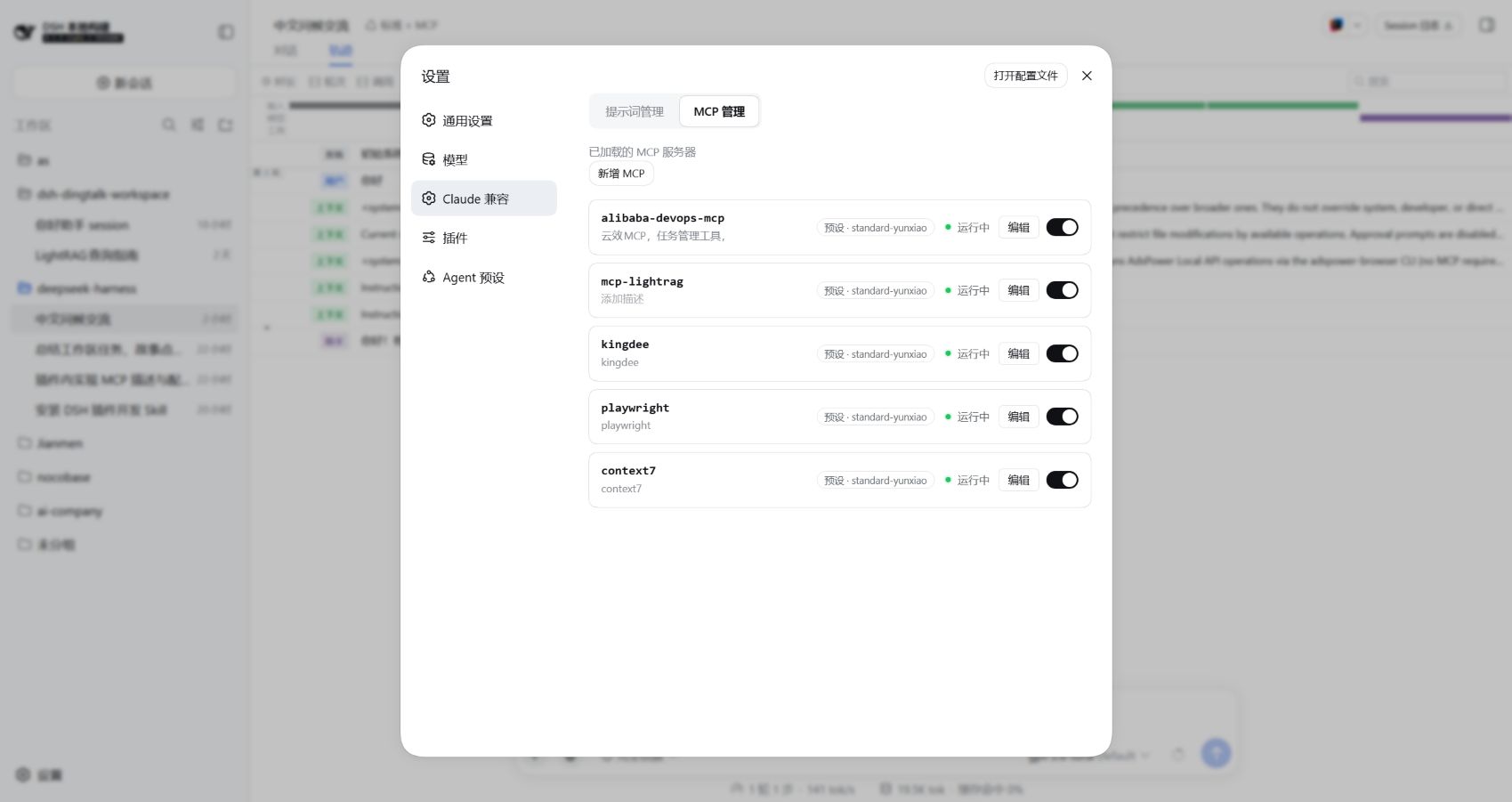
Task: Click 编辑 for kingdee server
Action: tap(1018, 353)
